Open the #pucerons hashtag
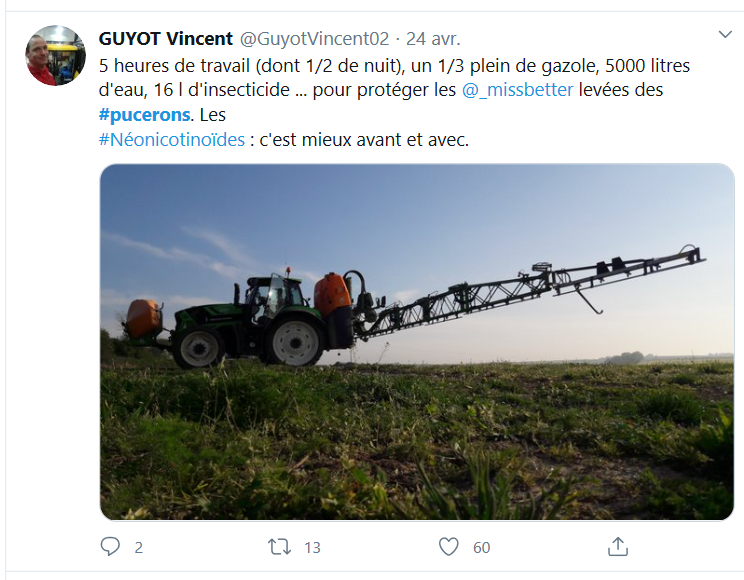744x580 pixels. [145, 115]
